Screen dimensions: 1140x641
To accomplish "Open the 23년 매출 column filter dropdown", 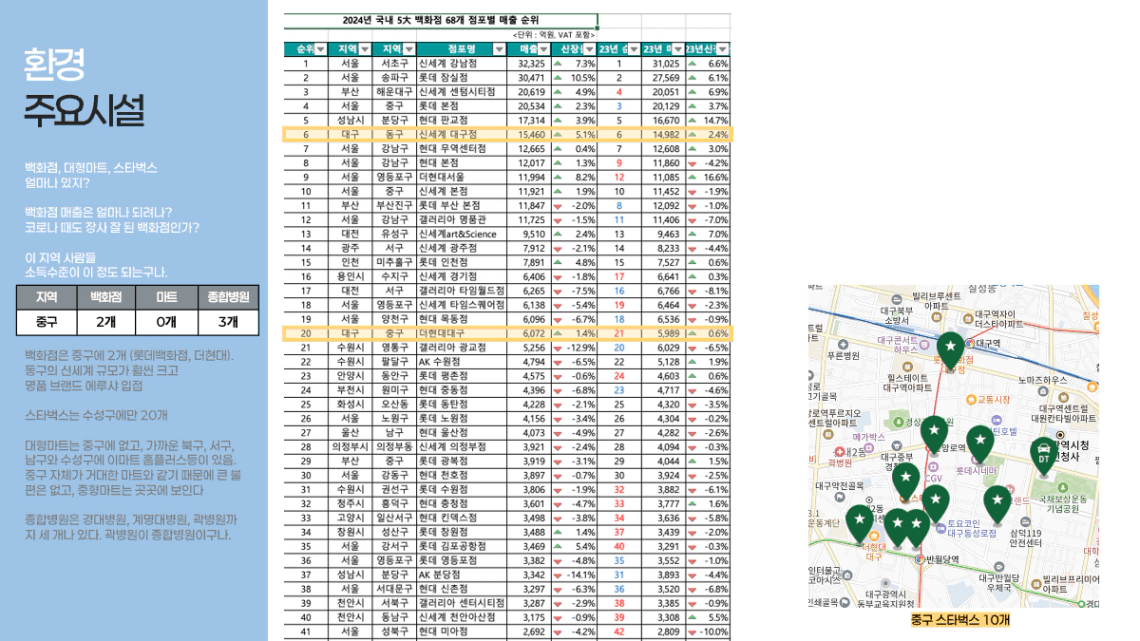I will click(678, 49).
